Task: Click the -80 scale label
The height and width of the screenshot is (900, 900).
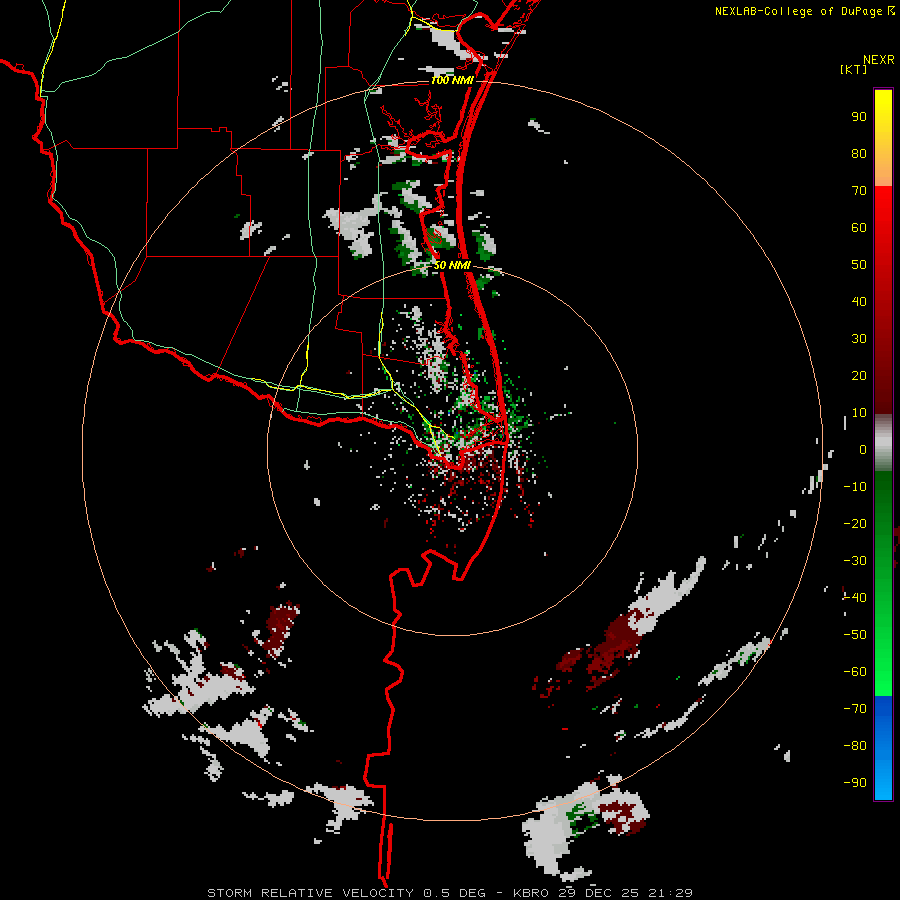Action: point(855,746)
